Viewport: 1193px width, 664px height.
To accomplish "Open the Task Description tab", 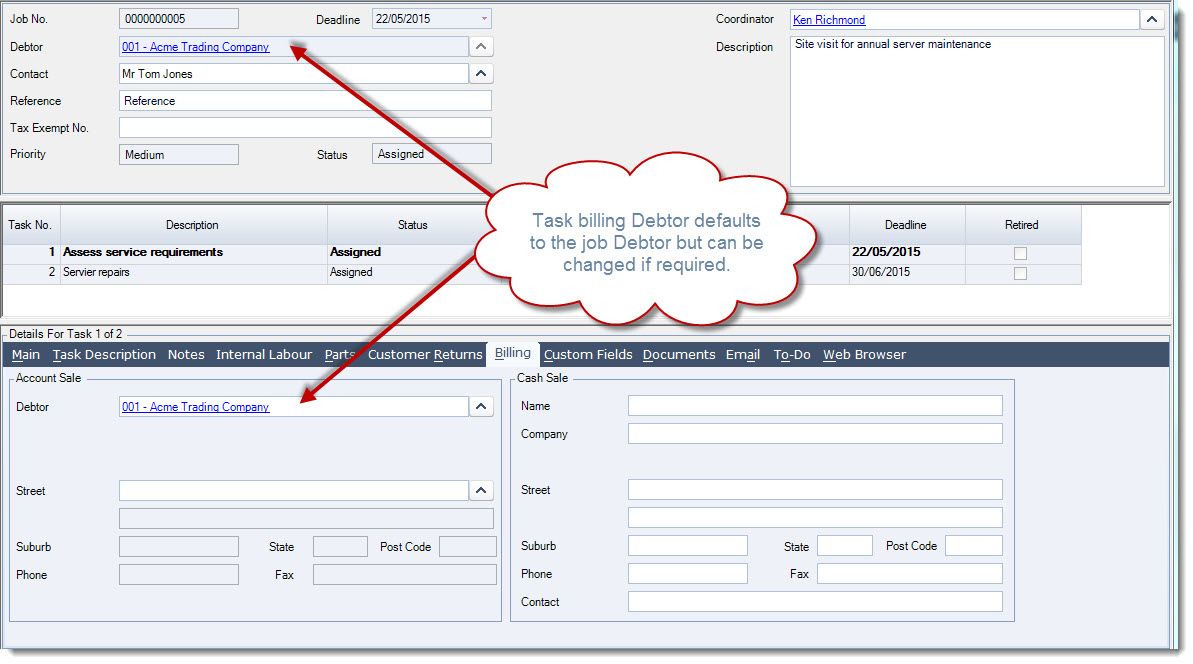I will coord(104,354).
